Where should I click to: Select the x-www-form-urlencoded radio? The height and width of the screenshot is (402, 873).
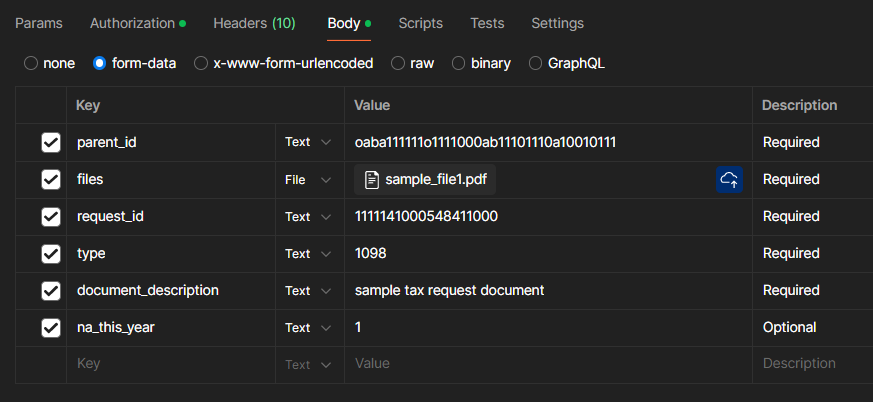(x=201, y=63)
